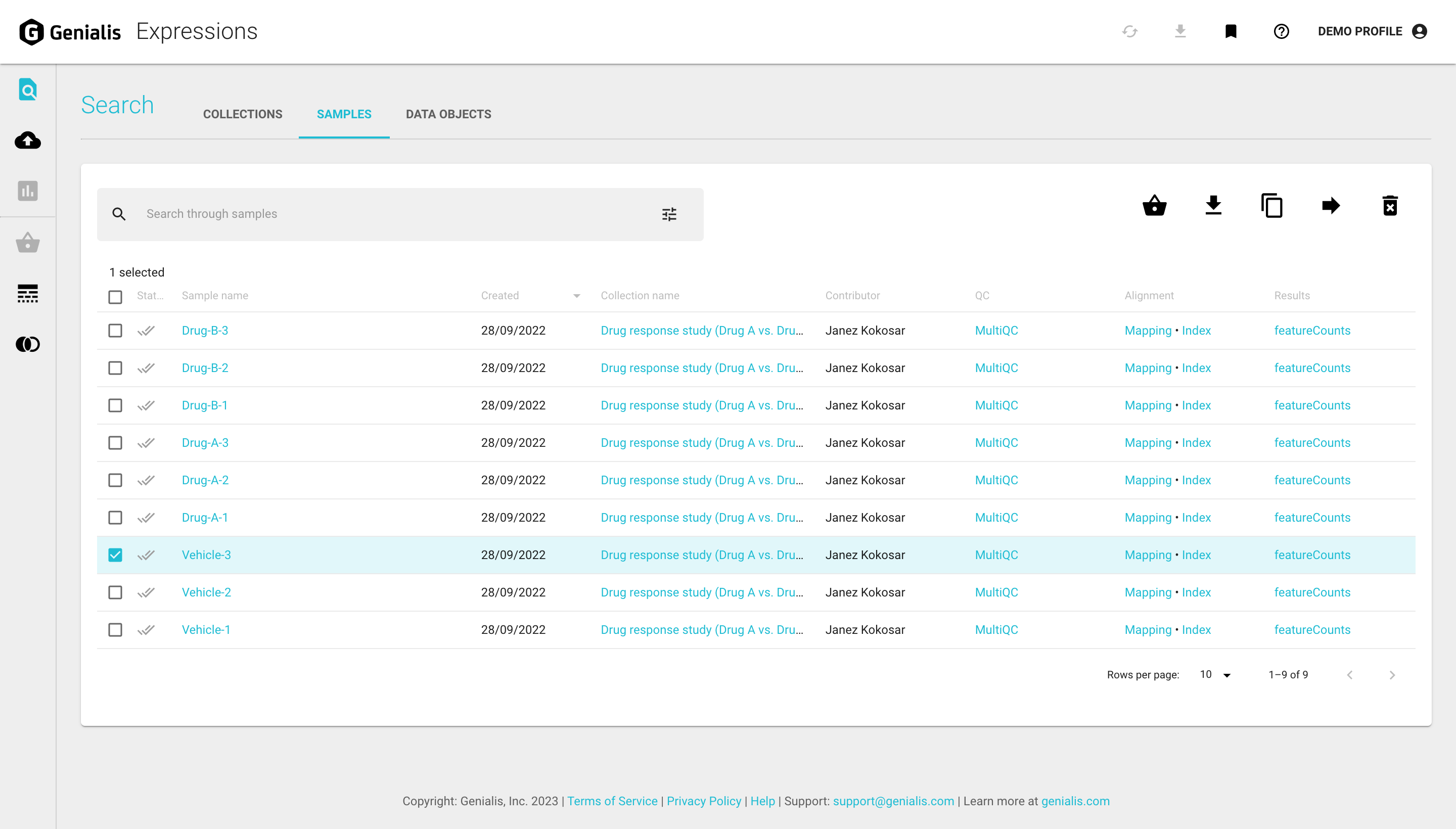Image resolution: width=1456 pixels, height=829 pixels.
Task: Click the download icon above table
Action: click(1213, 206)
